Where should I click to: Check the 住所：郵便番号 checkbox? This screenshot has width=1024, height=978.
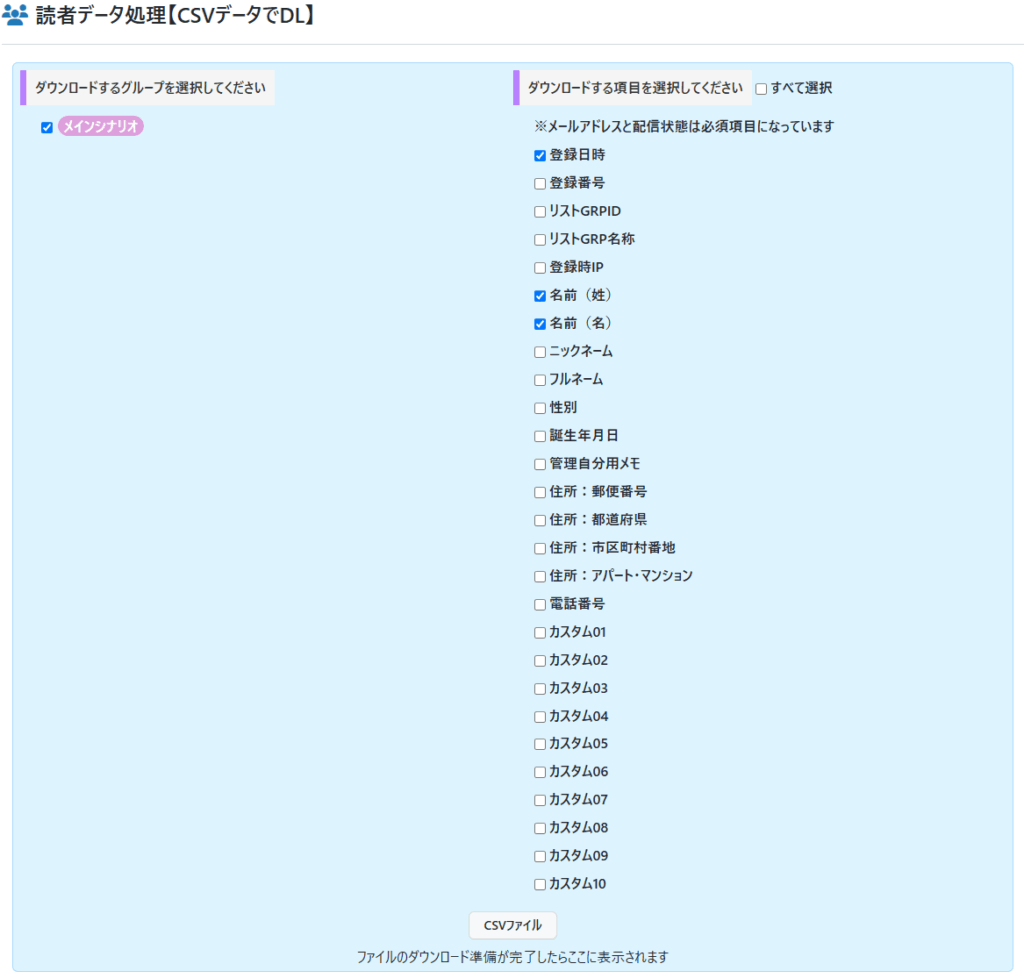pos(540,492)
